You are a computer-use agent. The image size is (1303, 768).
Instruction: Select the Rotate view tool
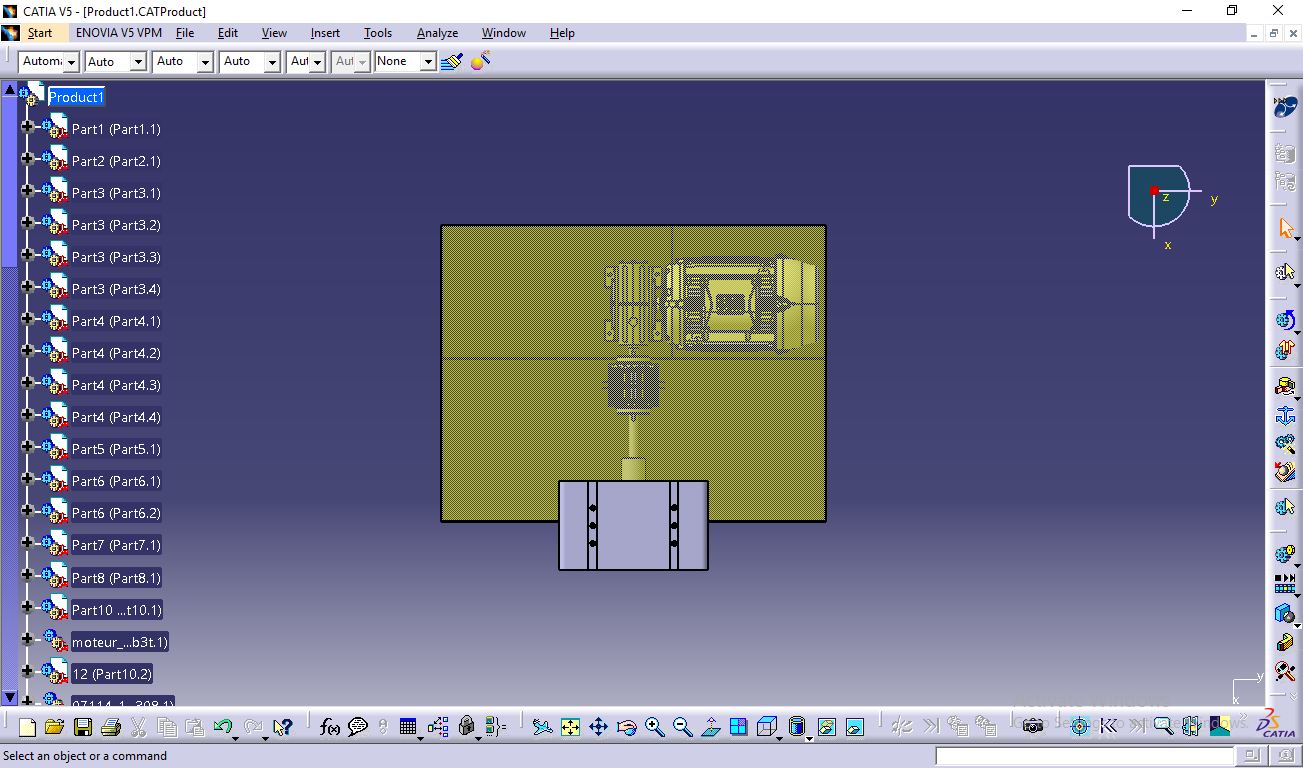[626, 727]
